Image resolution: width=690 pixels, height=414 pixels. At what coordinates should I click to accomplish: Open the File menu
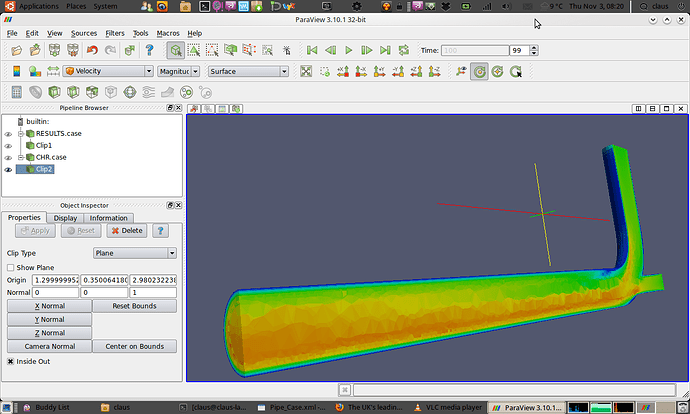[12, 33]
